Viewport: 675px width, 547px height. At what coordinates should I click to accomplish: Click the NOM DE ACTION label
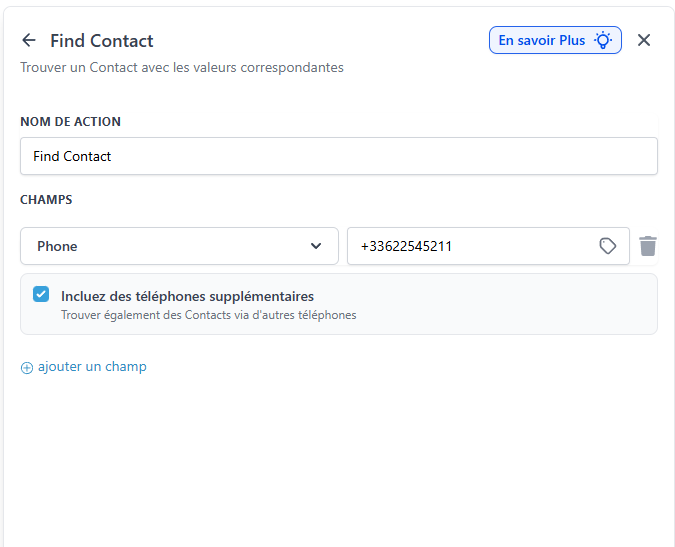pos(70,122)
